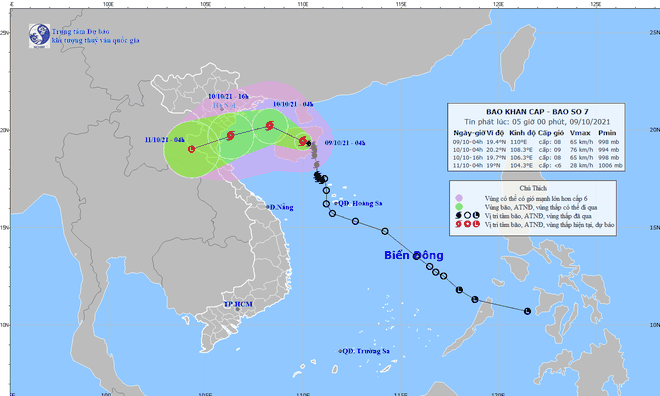The image size is (660, 396).
Task: Click the Biển Đông sea label
Action: 414,255
